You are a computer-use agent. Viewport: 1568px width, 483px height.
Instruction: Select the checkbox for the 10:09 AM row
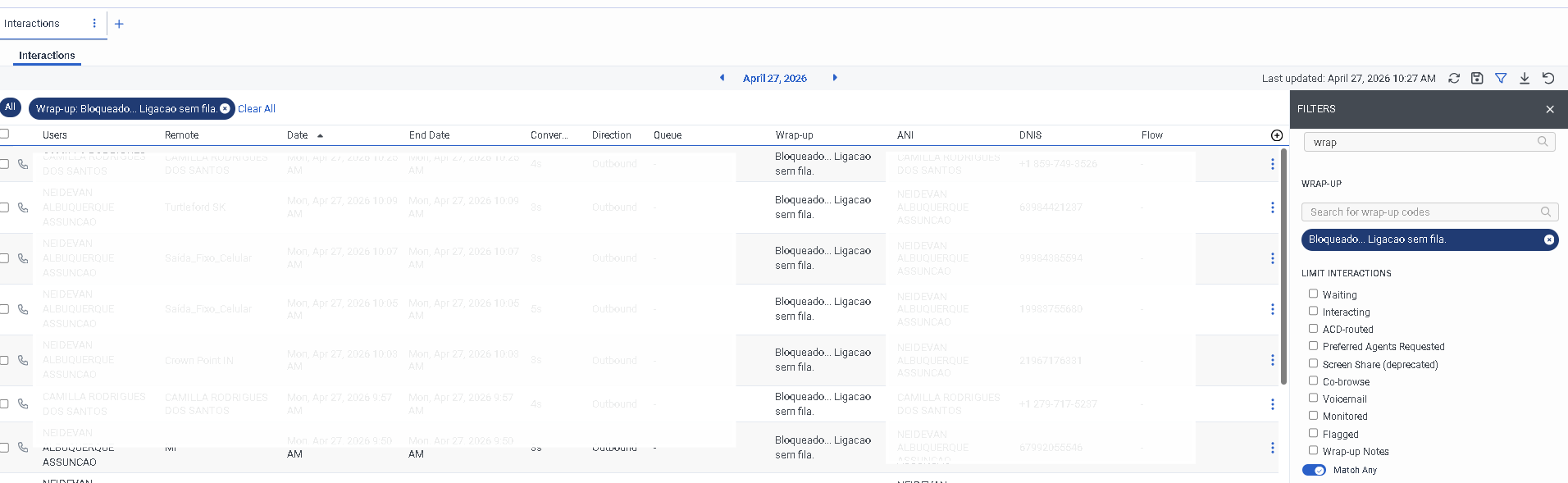tap(4, 207)
